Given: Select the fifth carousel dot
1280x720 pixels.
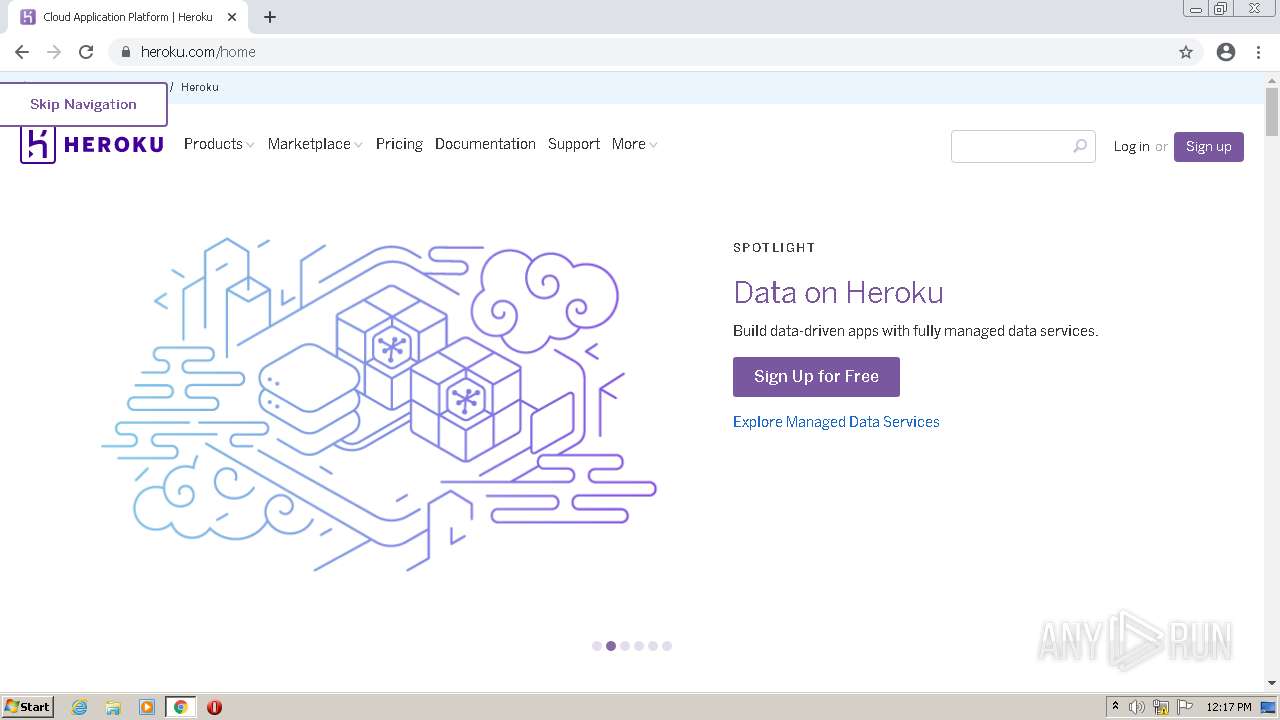Looking at the screenshot, I should click(653, 646).
